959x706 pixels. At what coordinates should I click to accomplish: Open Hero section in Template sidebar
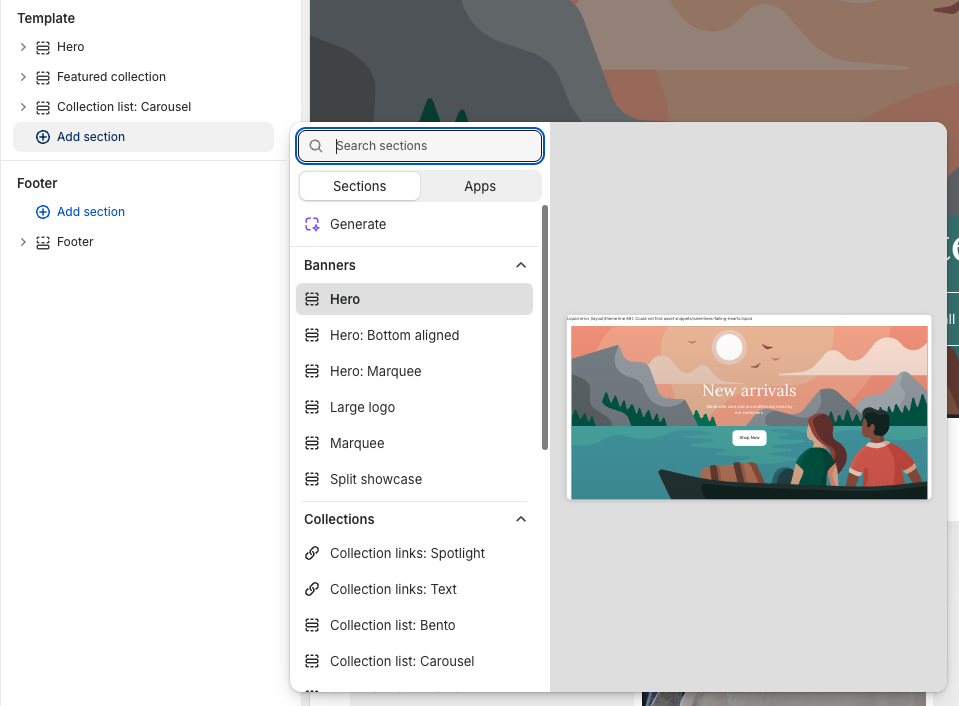click(x=70, y=47)
